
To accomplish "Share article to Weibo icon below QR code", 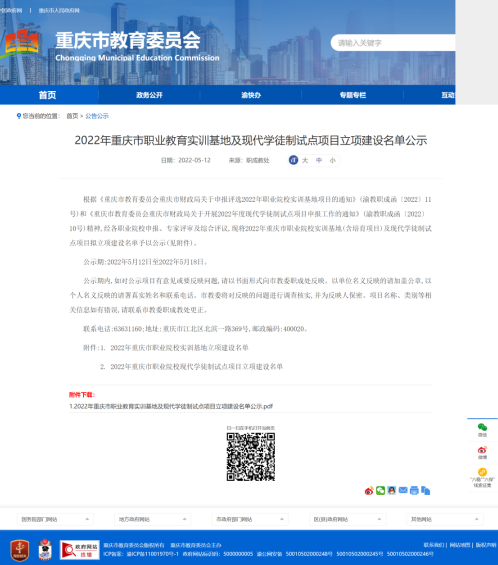I will coord(369,491).
